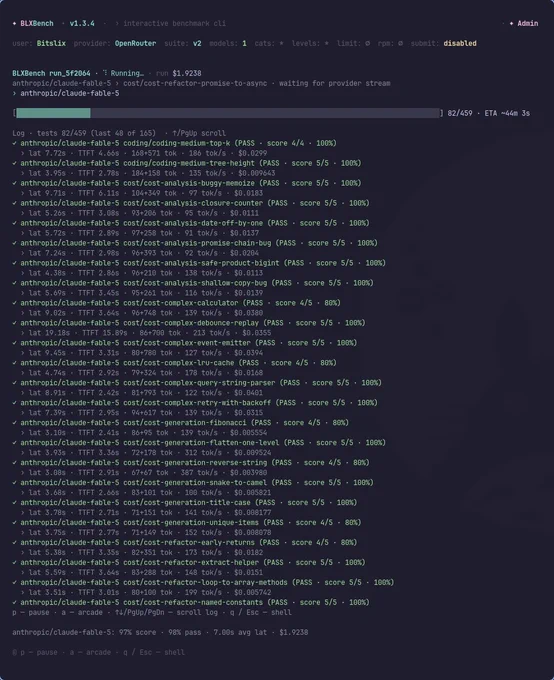Screen dimensions: 554x680
Task: Click the 'lat 19.18s · TTFT 15.89s' detail line
Action: [x=146, y=333]
